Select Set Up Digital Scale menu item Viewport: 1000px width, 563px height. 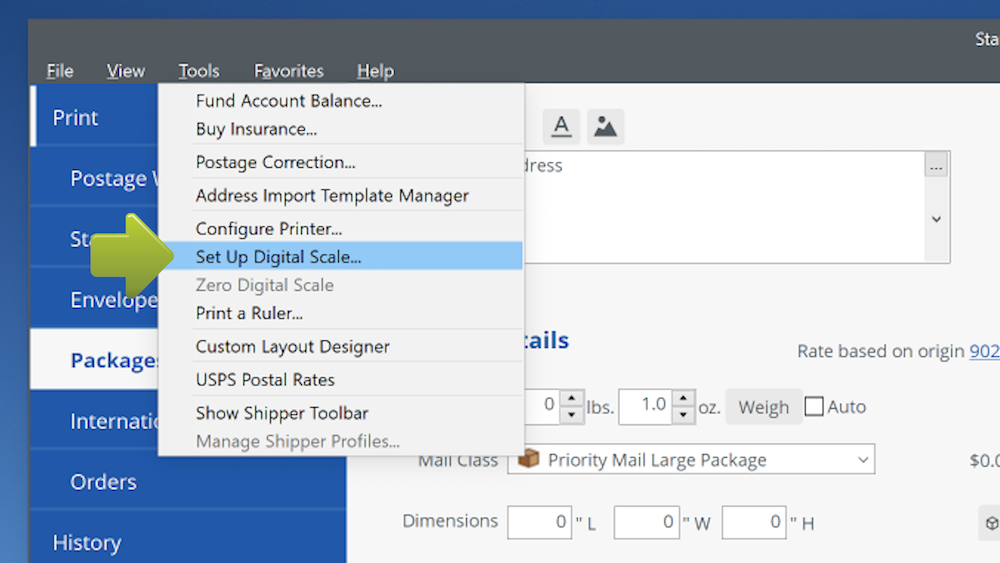pos(279,257)
